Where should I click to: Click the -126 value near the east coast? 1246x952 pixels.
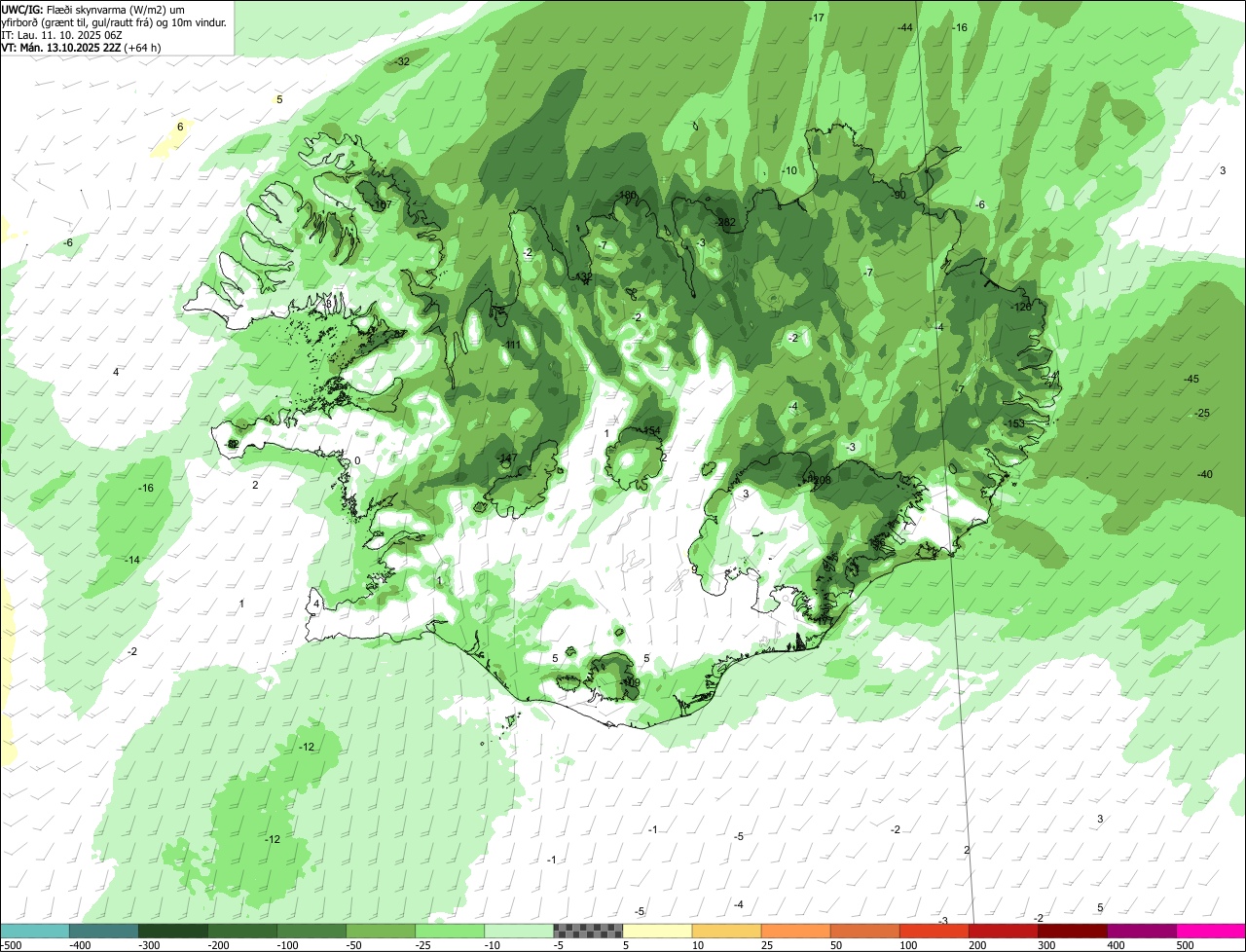click(x=1021, y=307)
